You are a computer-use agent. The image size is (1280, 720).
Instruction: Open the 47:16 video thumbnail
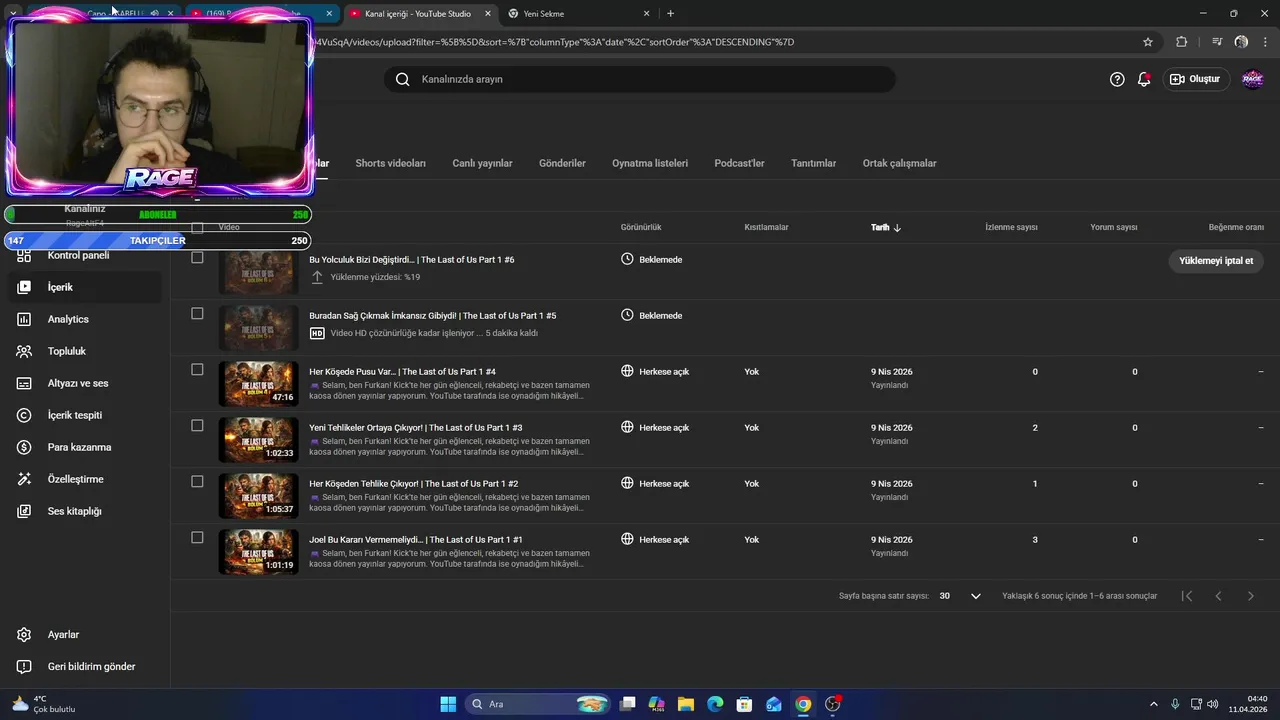[x=258, y=384]
